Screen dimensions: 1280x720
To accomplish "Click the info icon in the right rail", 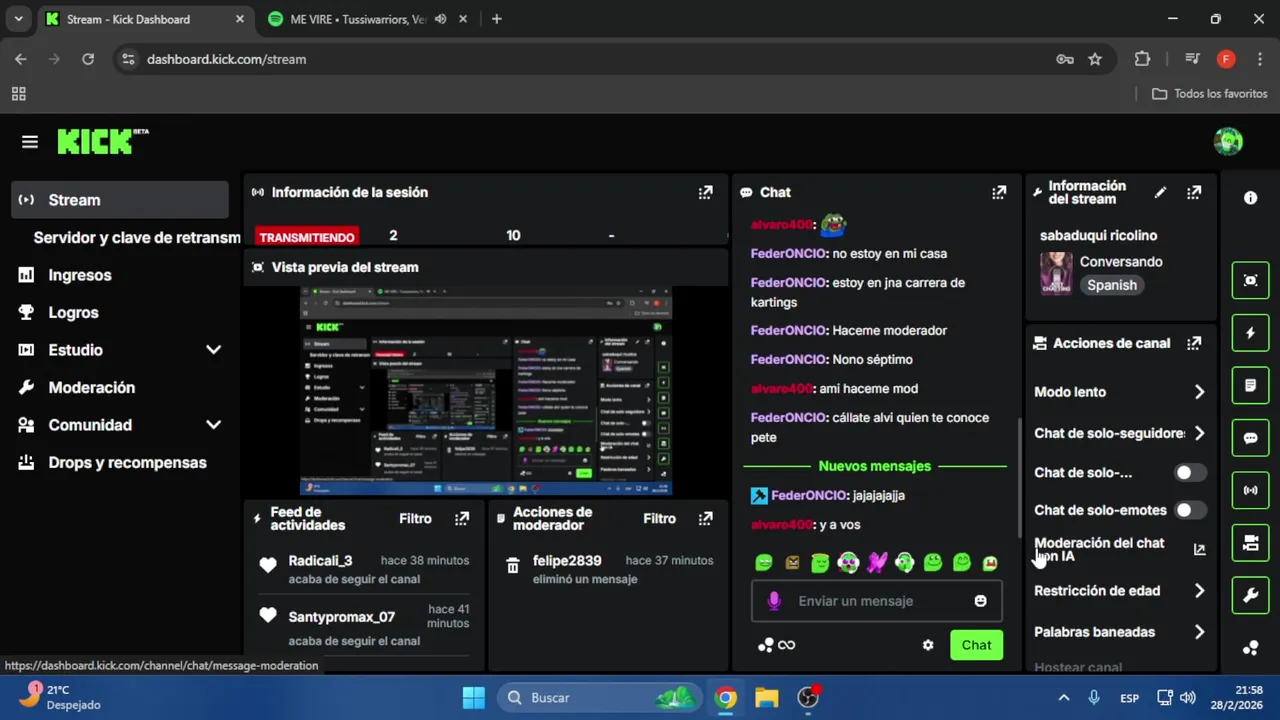I will 1250,198.
